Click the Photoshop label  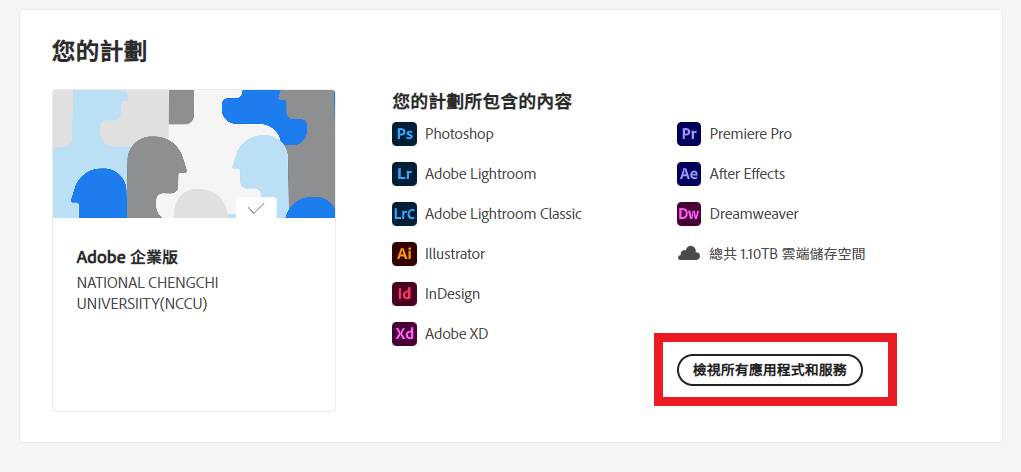coord(459,134)
